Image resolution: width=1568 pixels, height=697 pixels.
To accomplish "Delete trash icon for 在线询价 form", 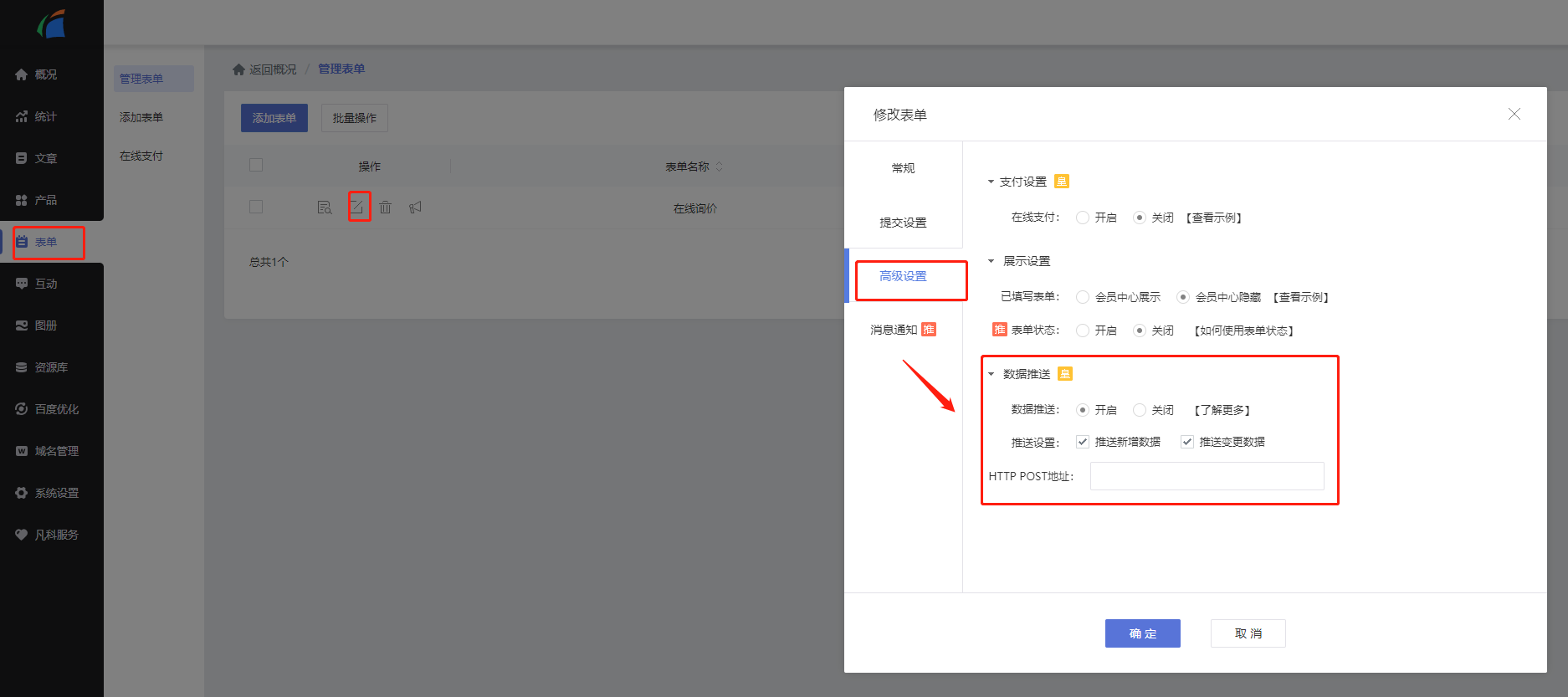I will click(x=385, y=207).
